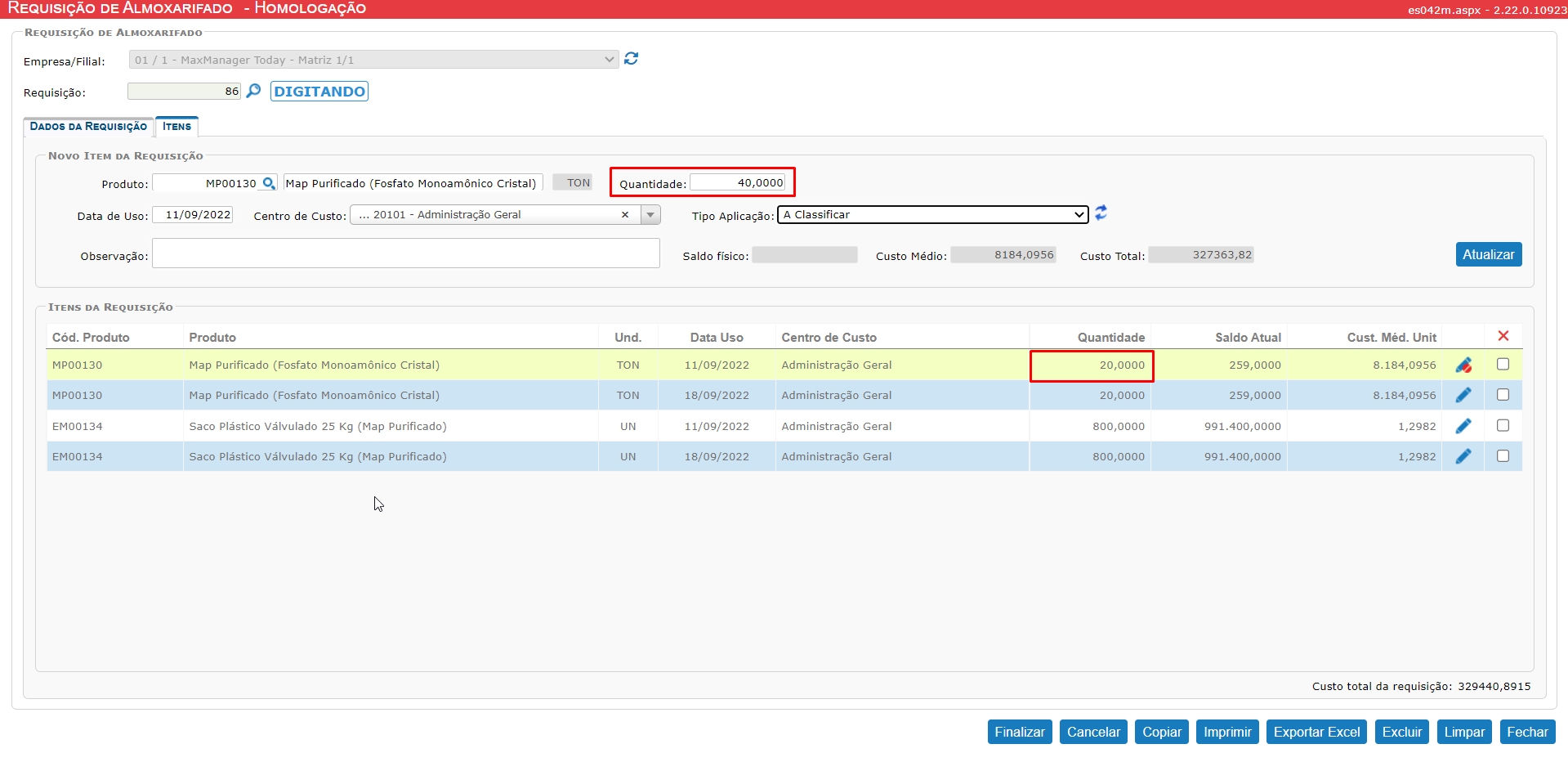
Task: Edit EM00134 row dated 18/09/2022
Action: 1463,456
